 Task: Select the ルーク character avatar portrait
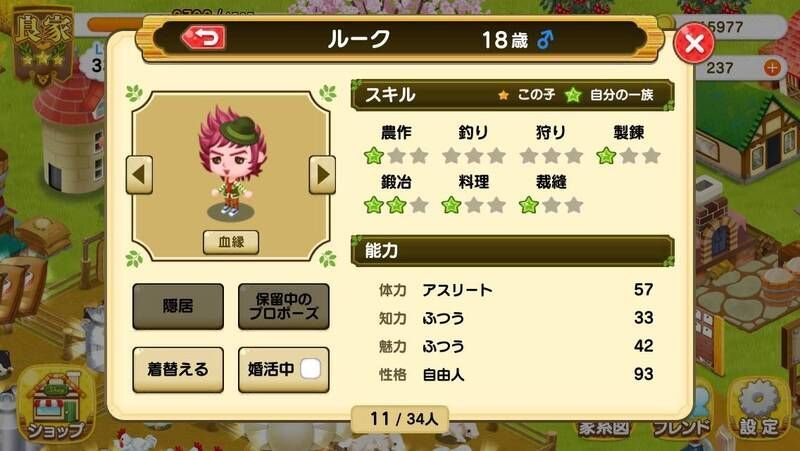(232, 163)
